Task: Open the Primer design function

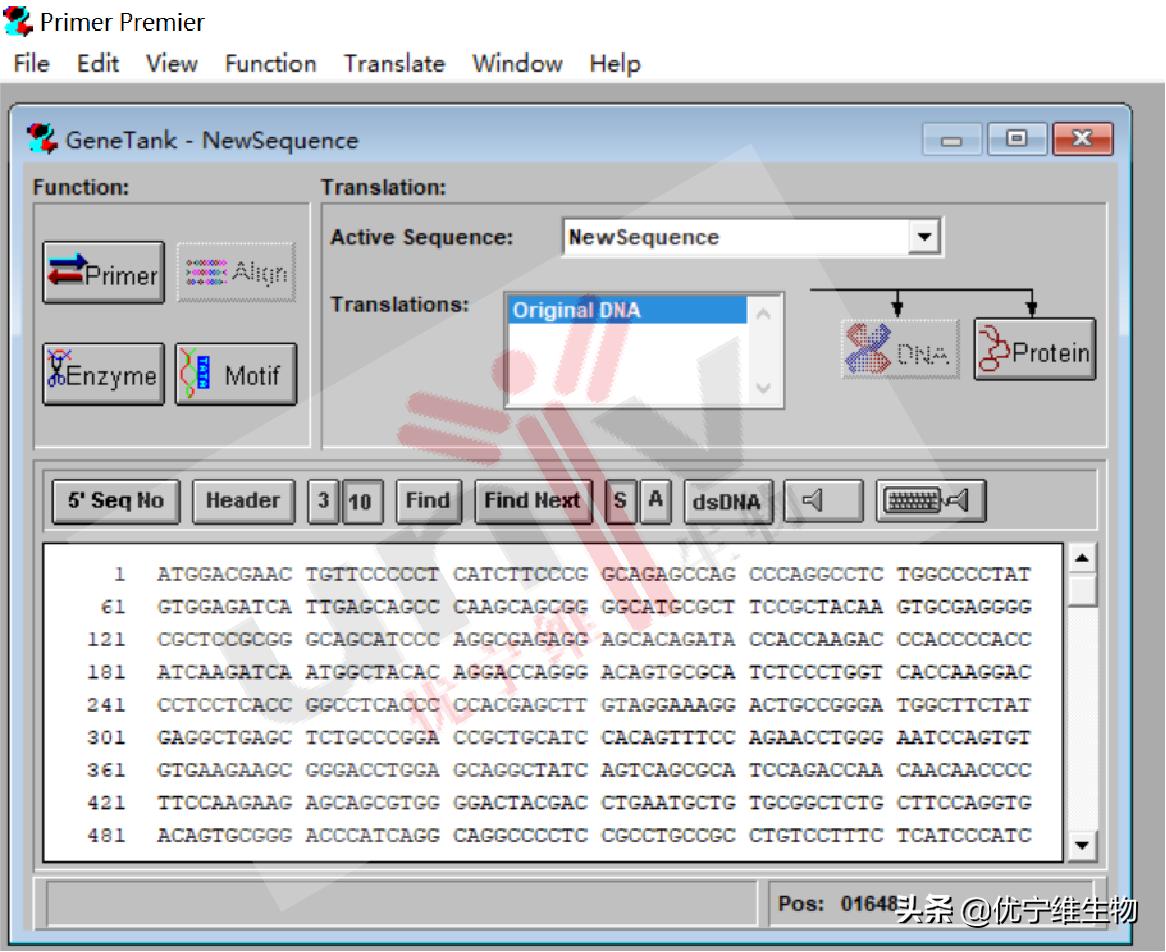Action: click(103, 273)
